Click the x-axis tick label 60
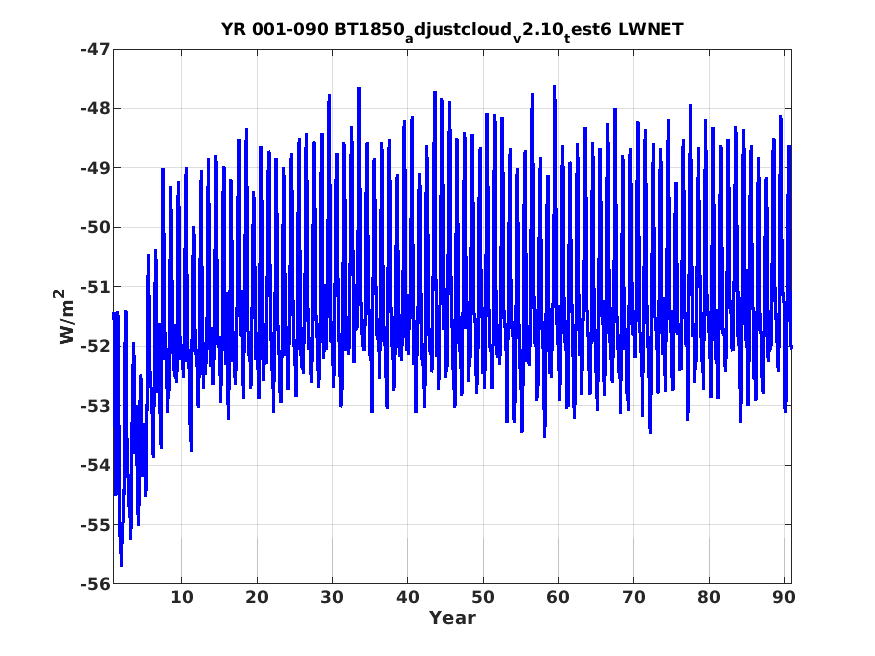The image size is (875, 656). point(558,597)
